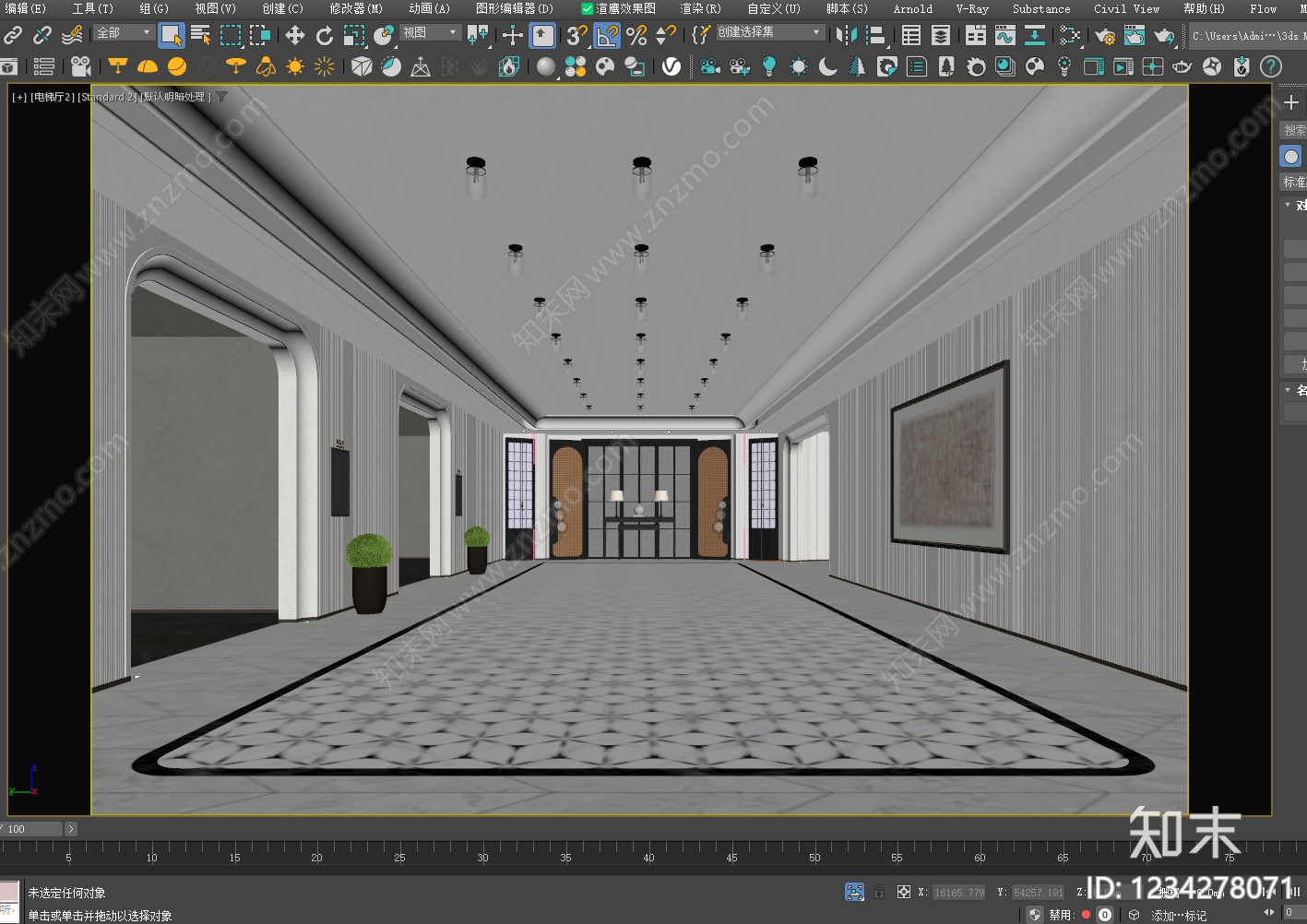
Task: Click the Unlink Selection chain icon
Action: click(42, 36)
